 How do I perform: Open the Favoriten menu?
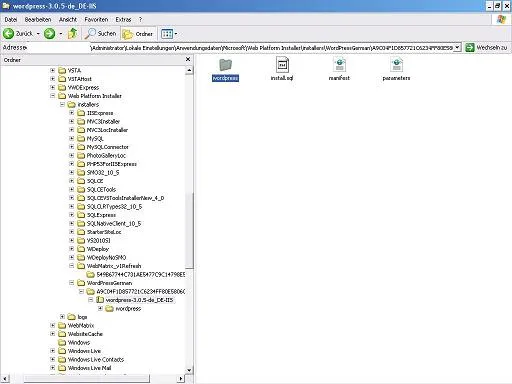coord(96,20)
